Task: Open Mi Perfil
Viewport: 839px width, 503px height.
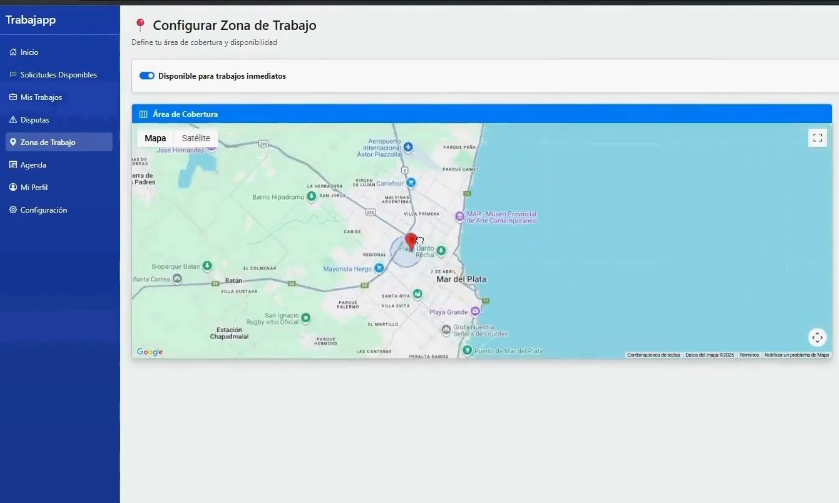Action: (x=59, y=187)
